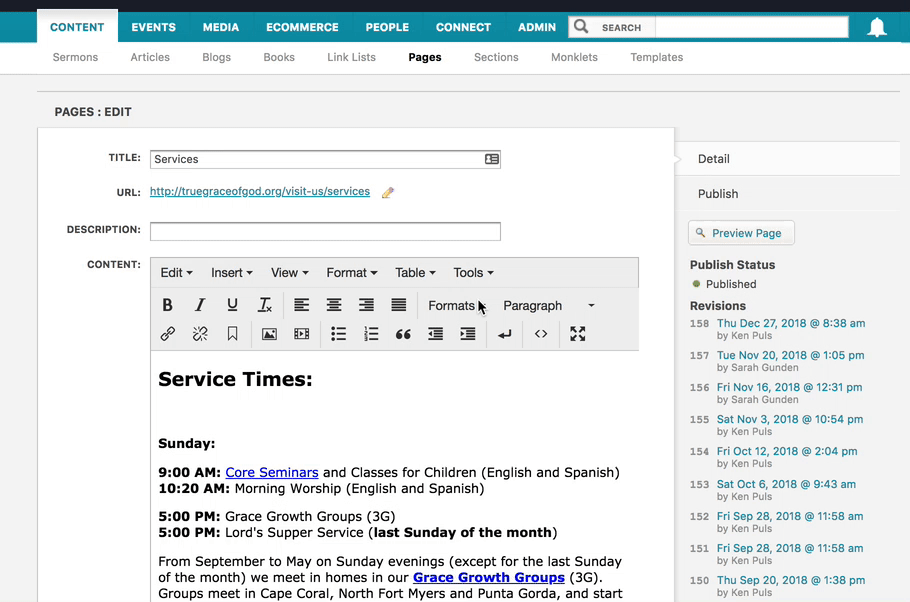Go to Sections subsection
The image size is (910, 602).
coord(496,57)
